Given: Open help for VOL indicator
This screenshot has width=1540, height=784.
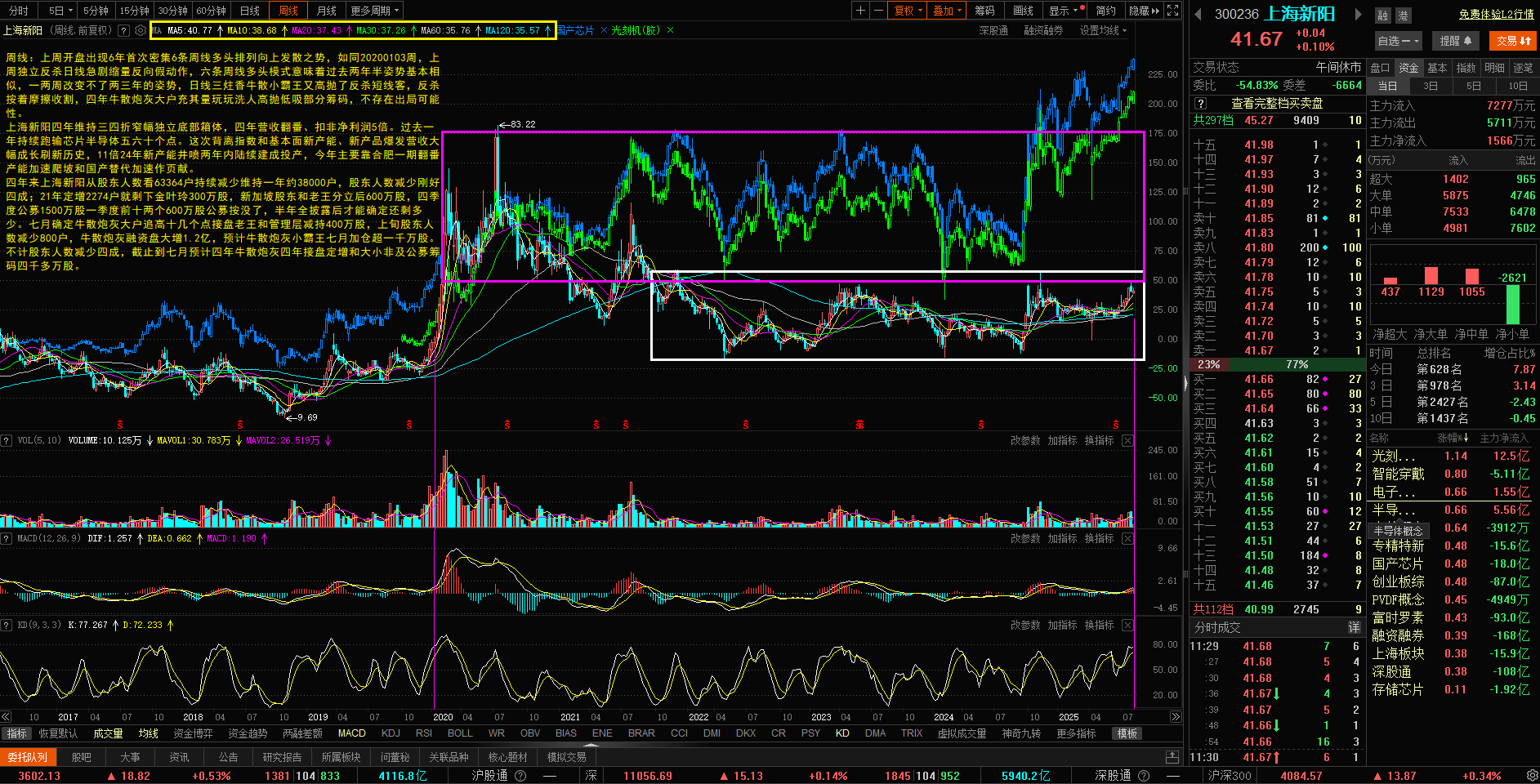Looking at the screenshot, I should 7,440.
